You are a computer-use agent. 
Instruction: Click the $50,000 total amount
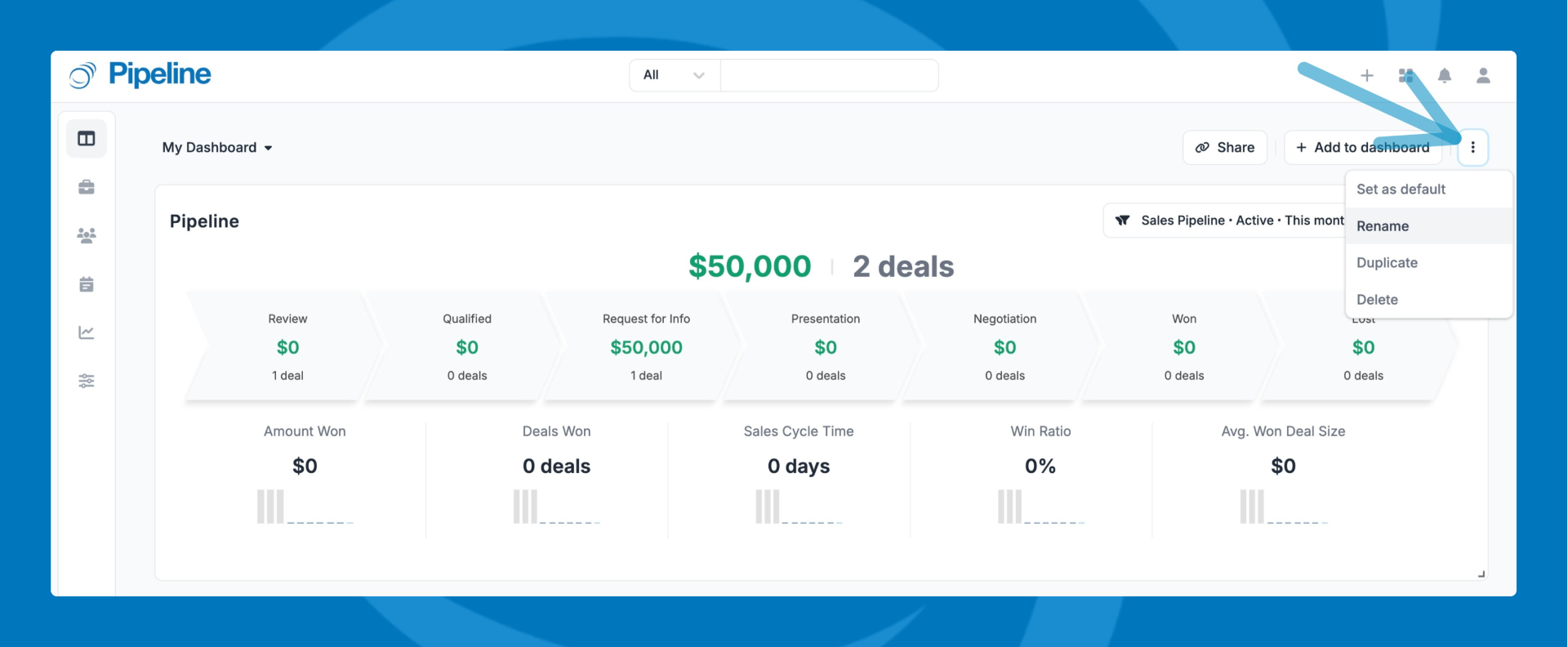pos(750,266)
